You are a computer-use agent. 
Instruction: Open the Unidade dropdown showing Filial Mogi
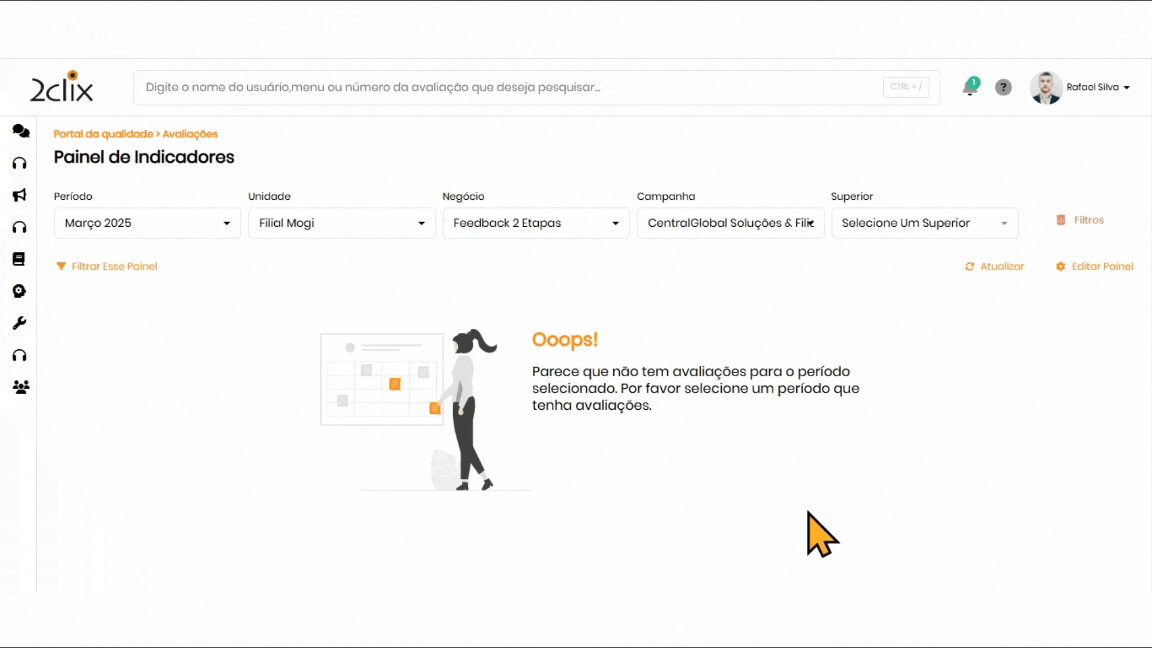[341, 223]
